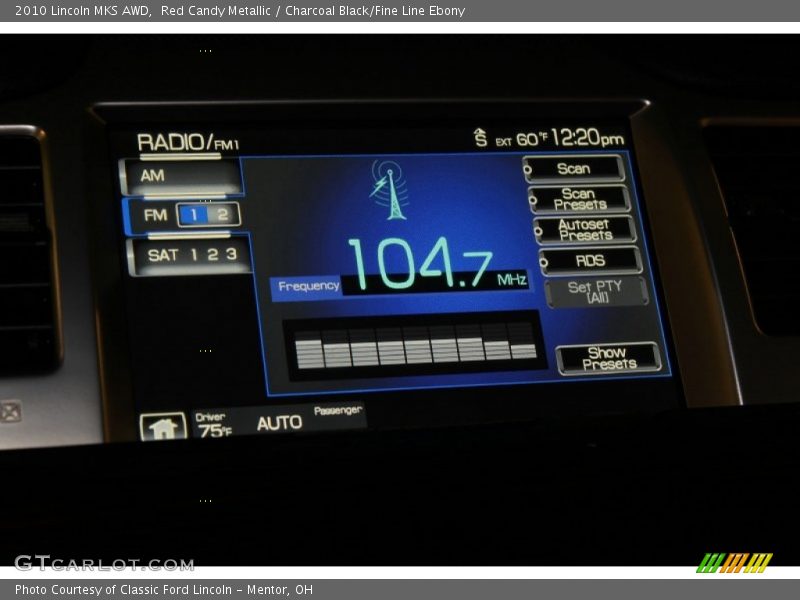Viewport: 800px width, 600px height.
Task: Tap the AUTO climate button
Action: pyautogui.click(x=279, y=423)
